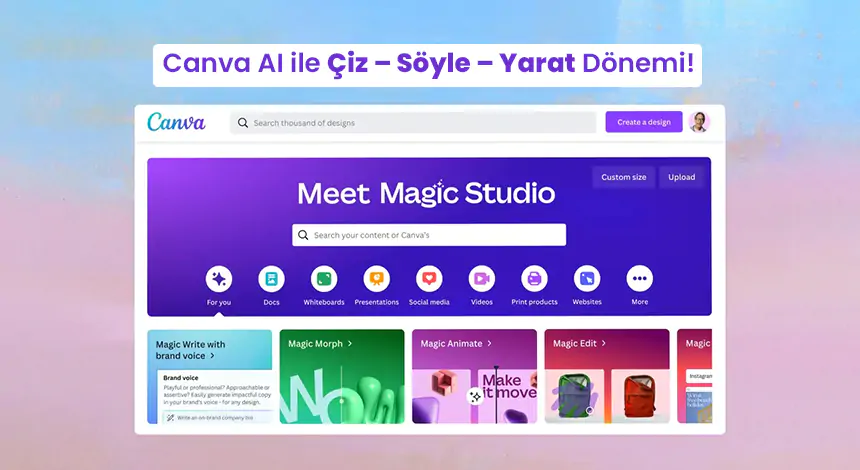Screen dimensions: 860x470
Task: Click the "Custom size" button
Action: pyautogui.click(x=624, y=177)
